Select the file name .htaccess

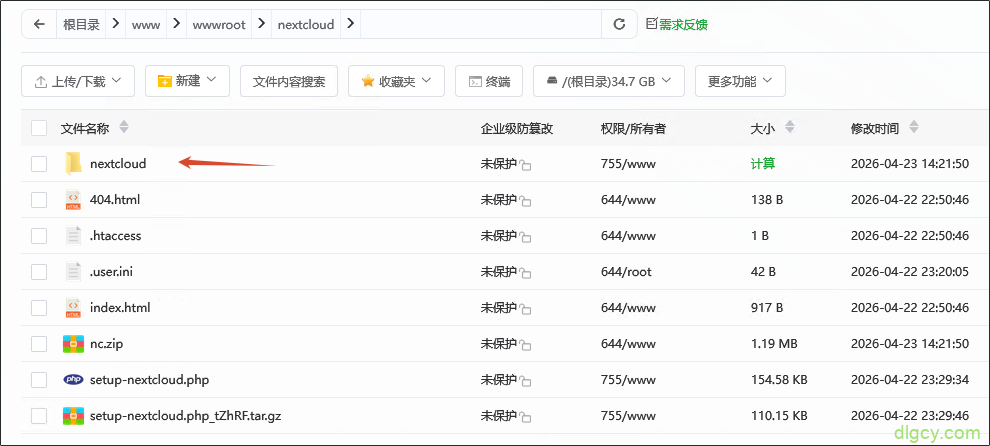[x=116, y=236]
